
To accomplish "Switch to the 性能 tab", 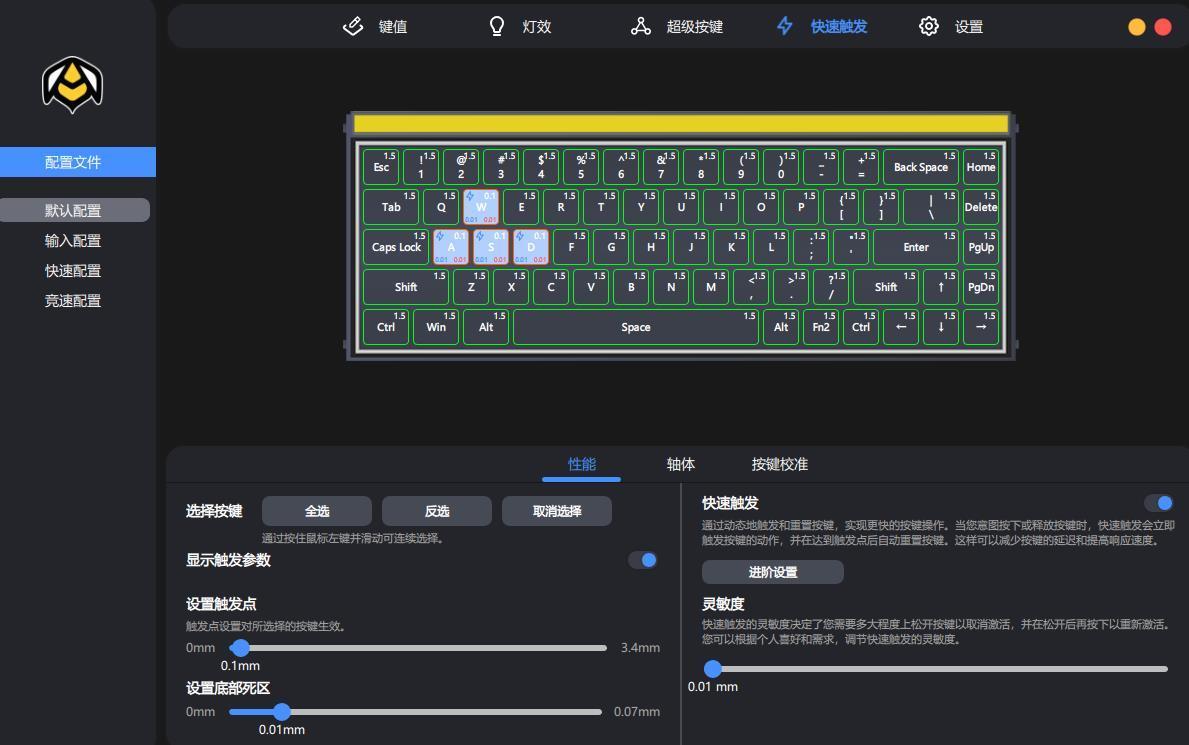I will pyautogui.click(x=580, y=464).
